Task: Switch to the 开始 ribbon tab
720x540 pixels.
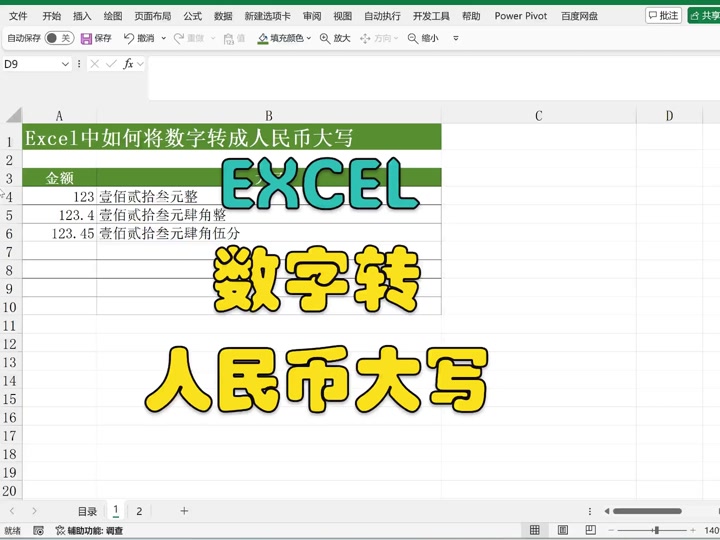Action: (51, 16)
